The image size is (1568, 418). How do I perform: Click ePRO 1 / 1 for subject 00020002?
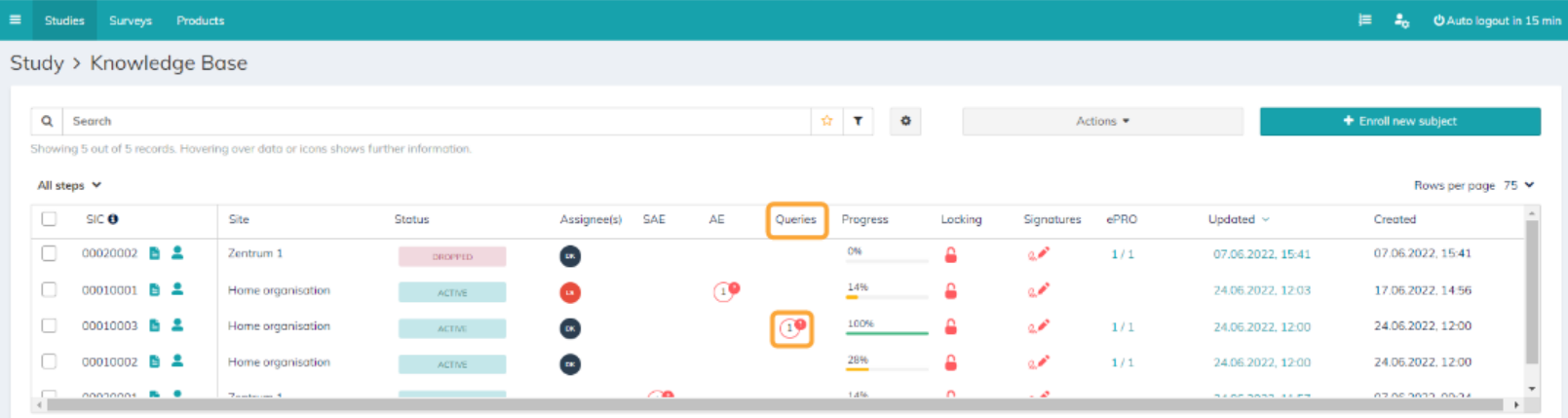pos(1123,254)
